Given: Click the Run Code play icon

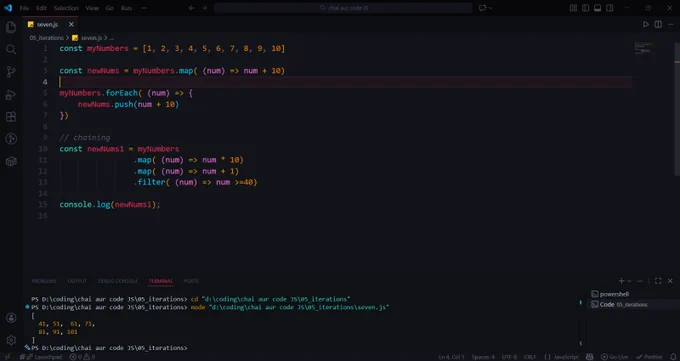Looking at the screenshot, I should point(646,24).
